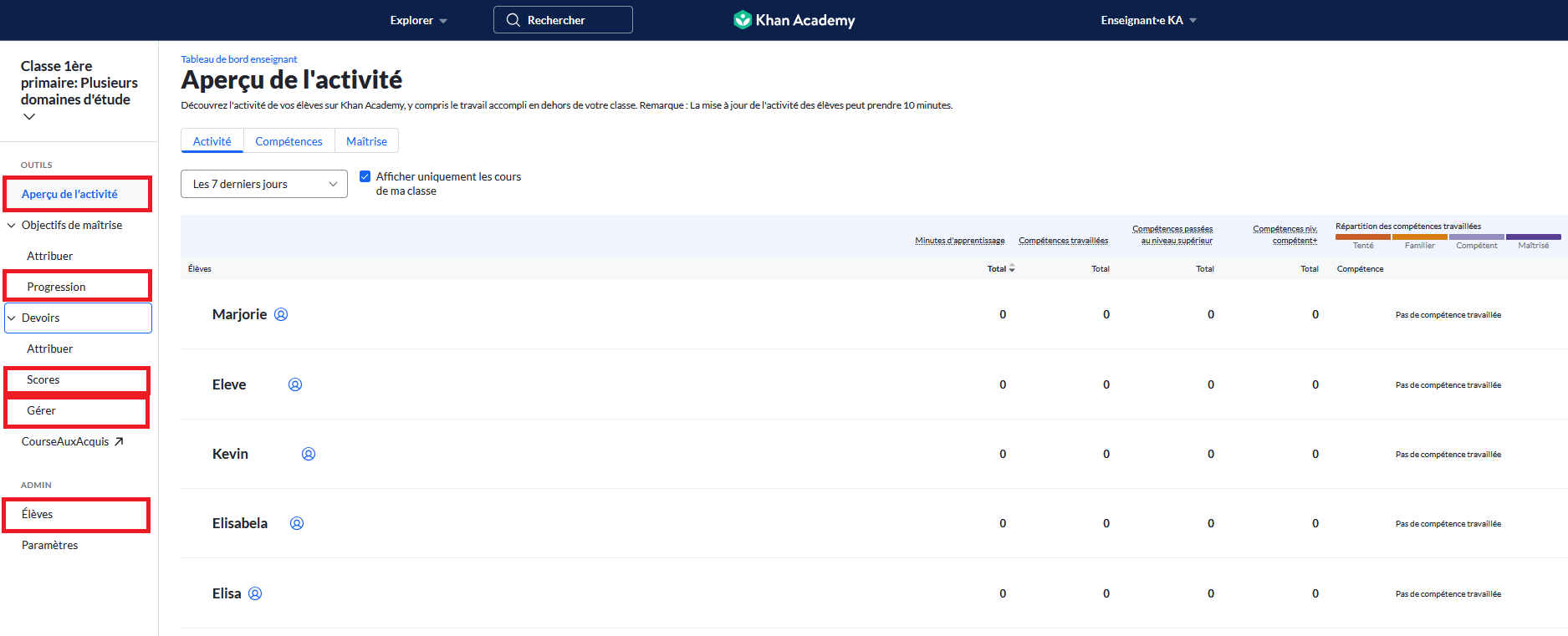Image resolution: width=1568 pixels, height=636 pixels.
Task: Switch to the Maîtrise tab
Action: [366, 141]
